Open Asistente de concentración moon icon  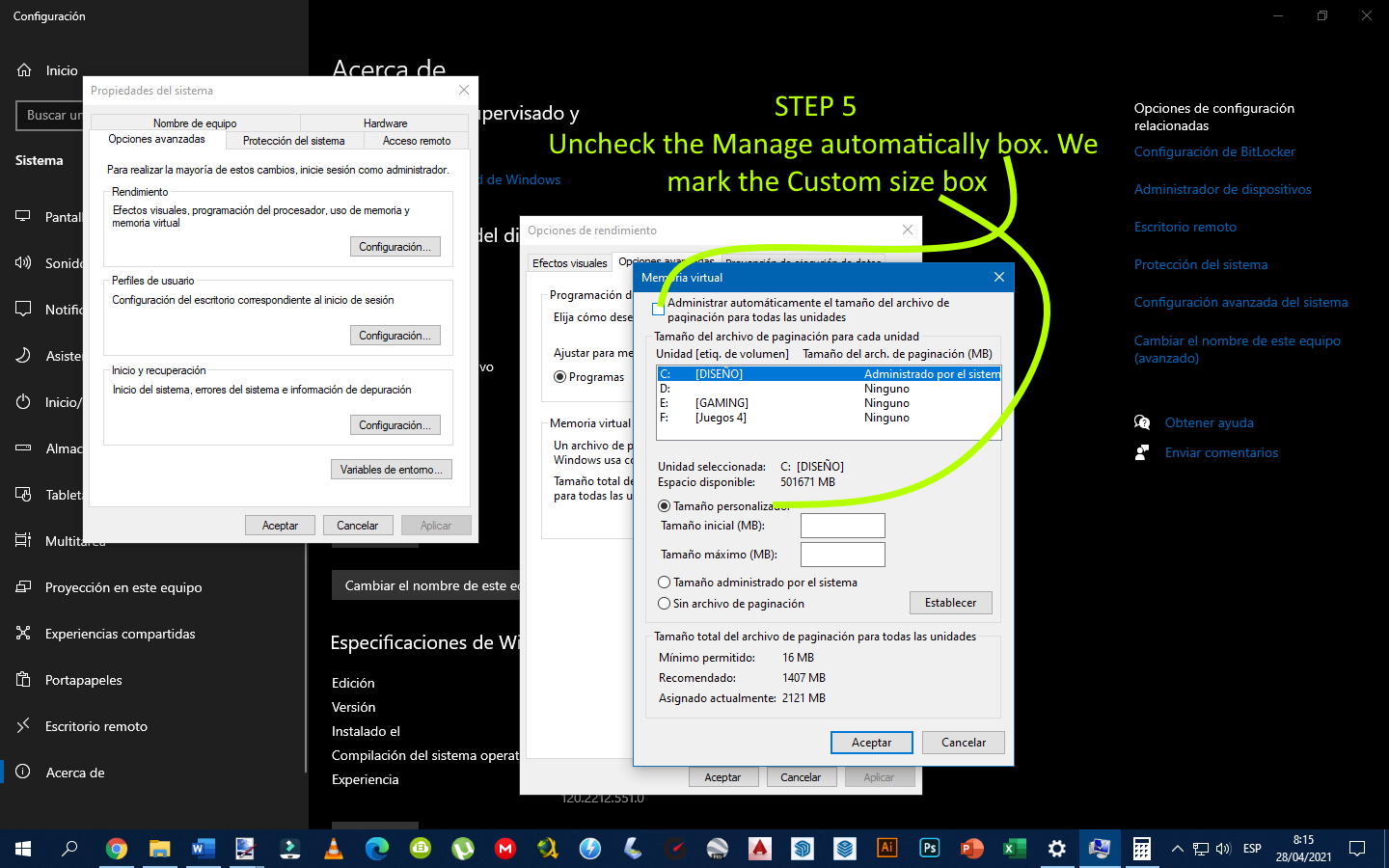[x=23, y=355]
